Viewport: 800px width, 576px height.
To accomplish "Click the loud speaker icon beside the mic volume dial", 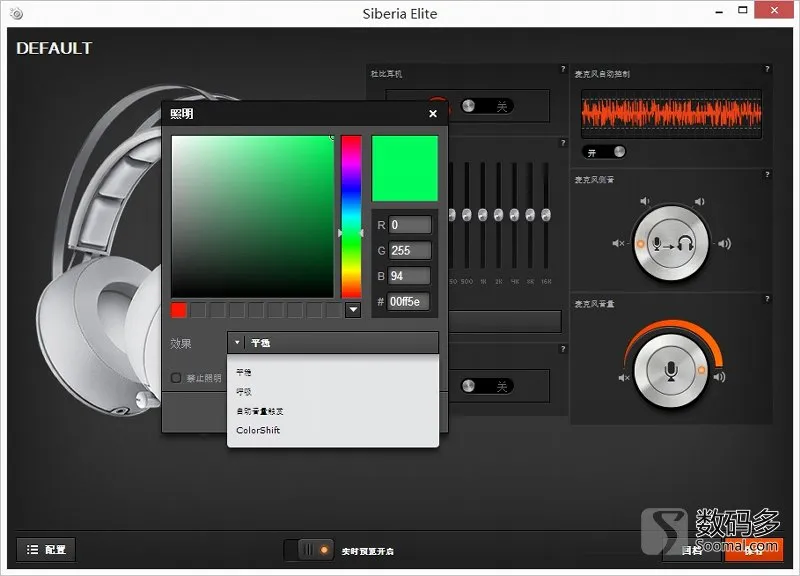I will tap(719, 377).
